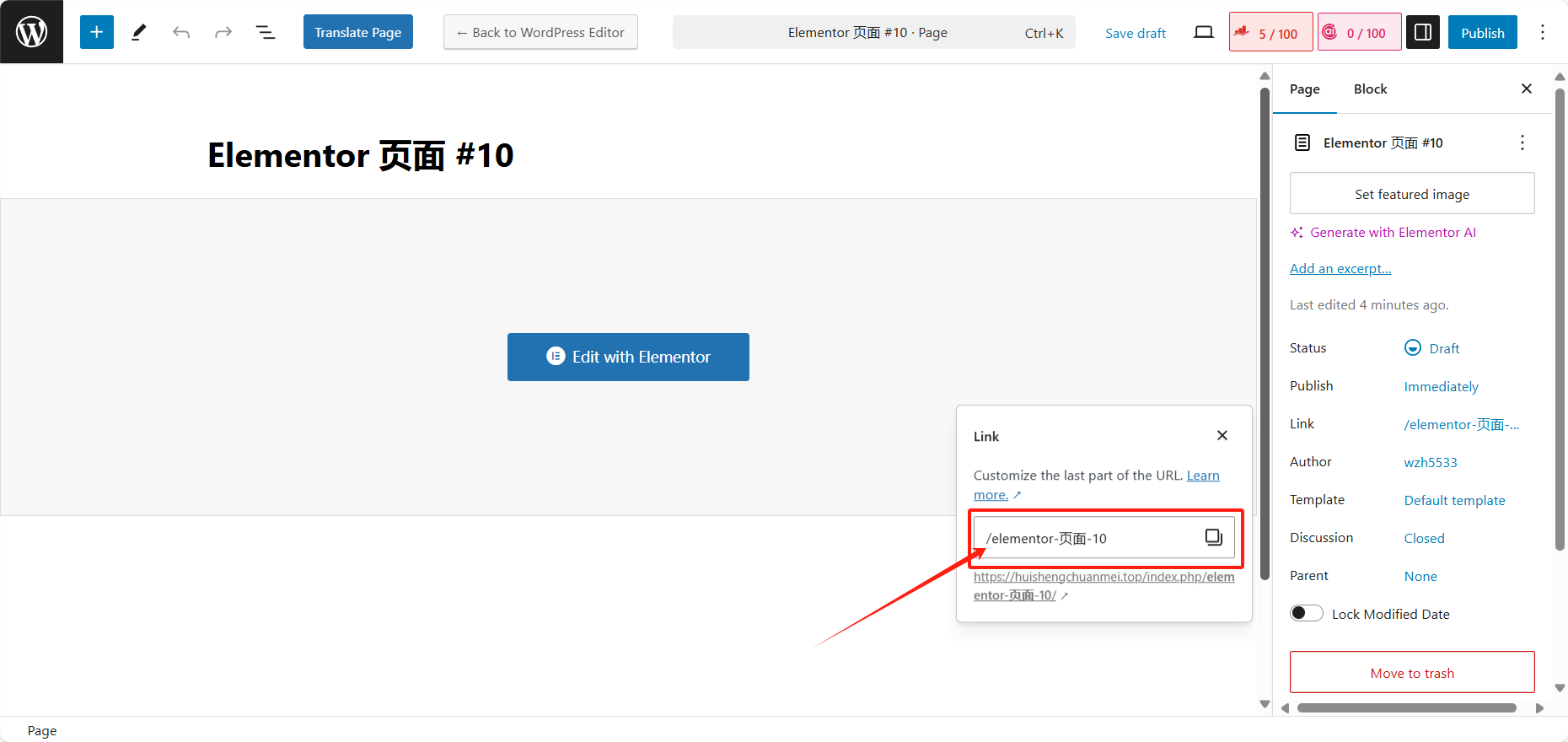Click Edit with Elementor button
The image size is (1568, 742).
coord(628,357)
